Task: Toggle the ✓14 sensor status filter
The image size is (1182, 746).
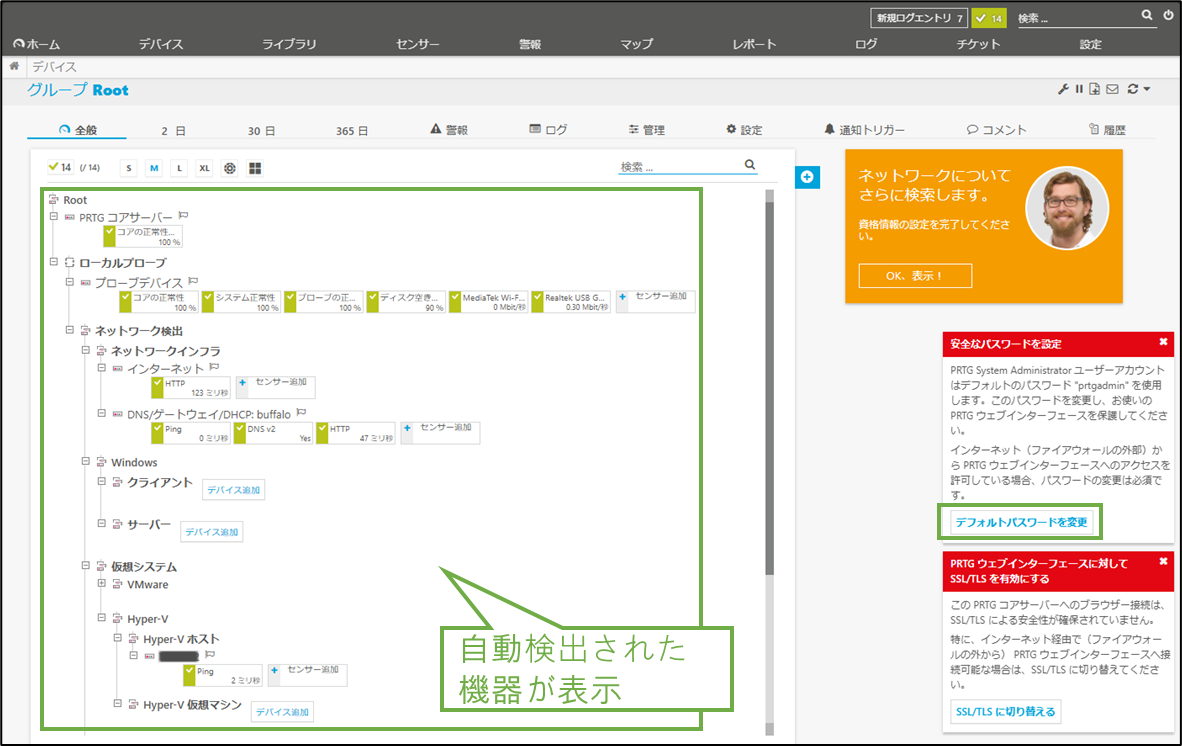Action: click(59, 167)
